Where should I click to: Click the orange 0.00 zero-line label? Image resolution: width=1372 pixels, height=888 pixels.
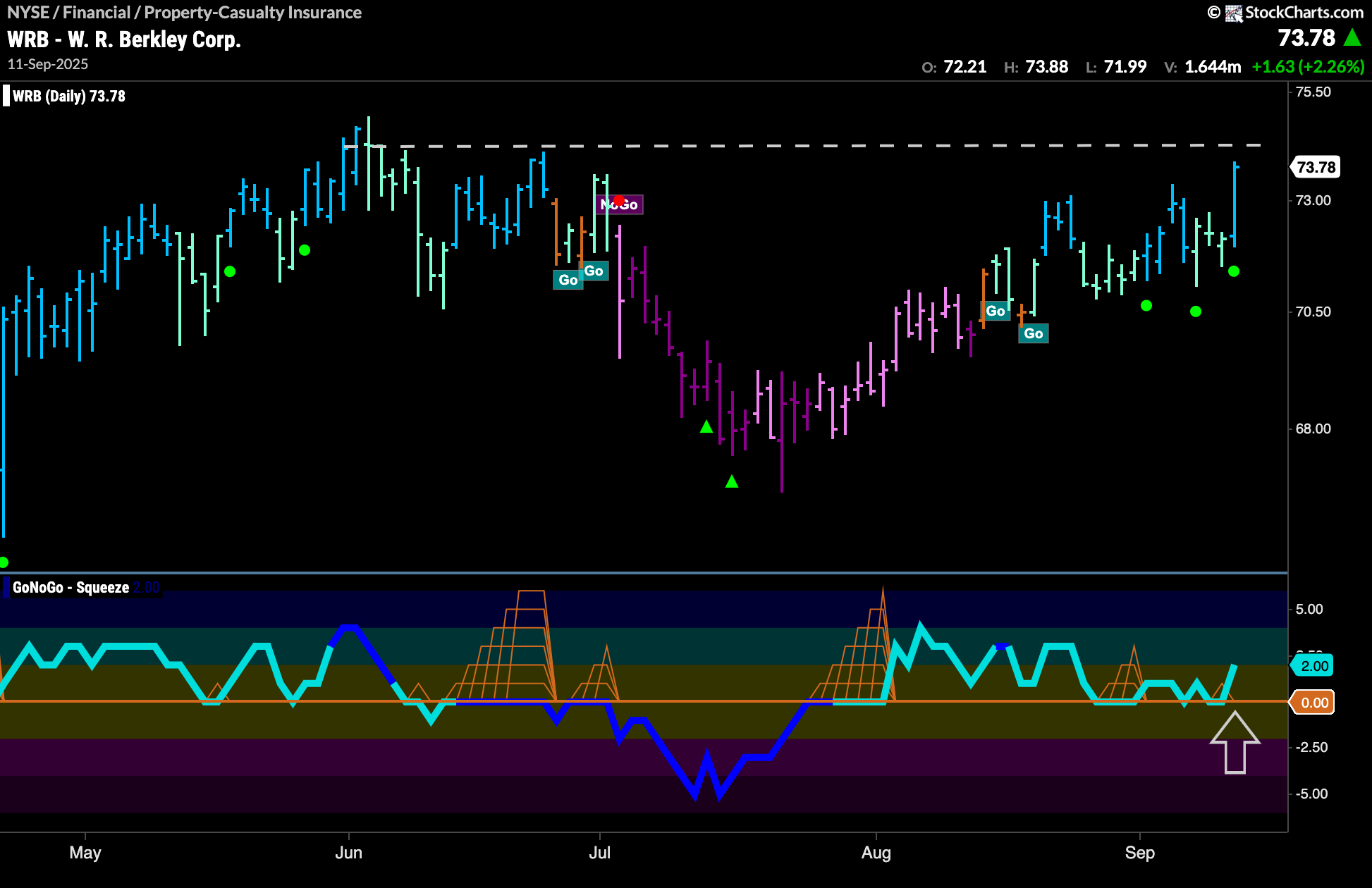pyautogui.click(x=1314, y=703)
